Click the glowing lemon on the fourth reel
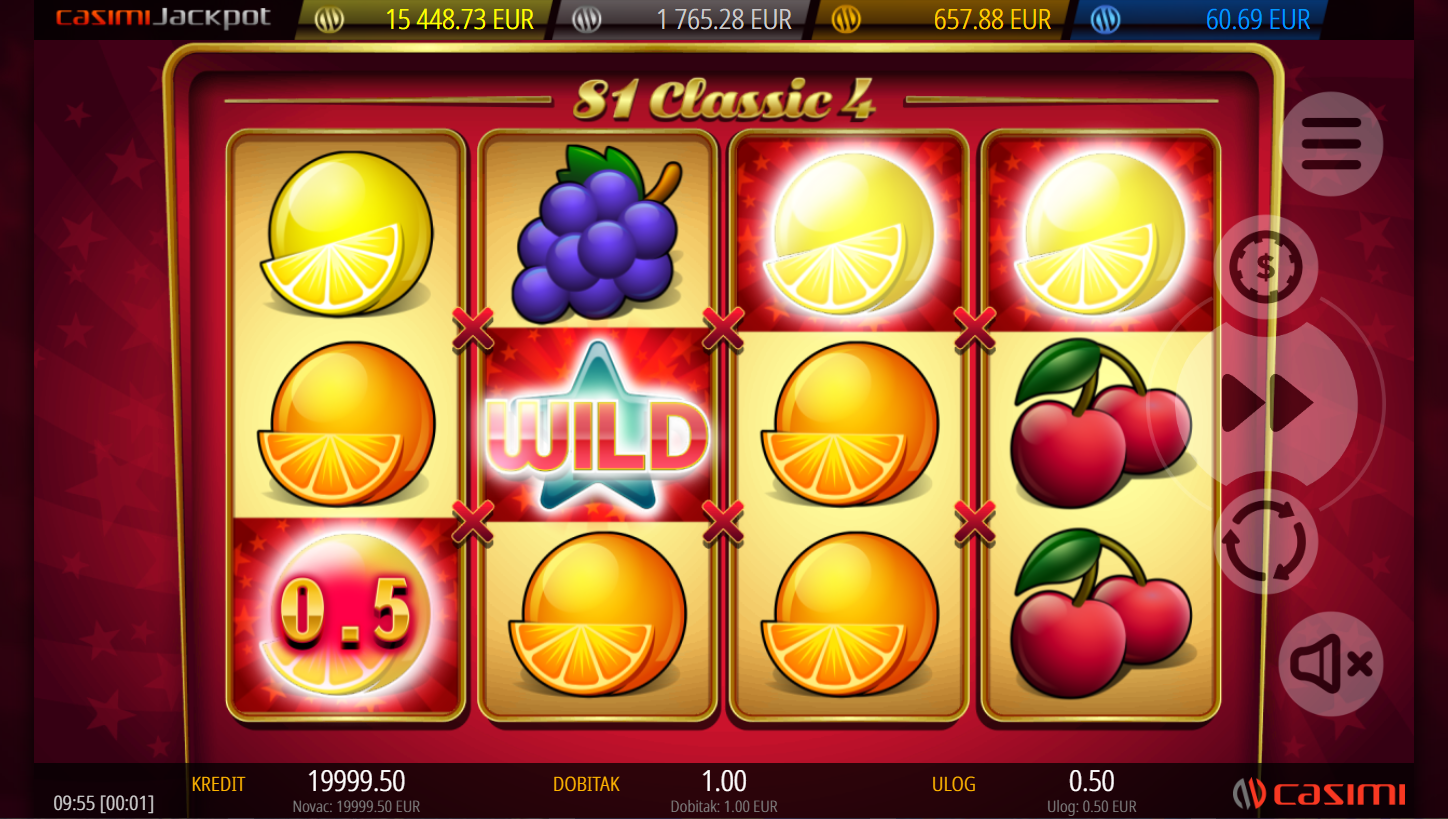The width and height of the screenshot is (1448, 819). [1100, 234]
